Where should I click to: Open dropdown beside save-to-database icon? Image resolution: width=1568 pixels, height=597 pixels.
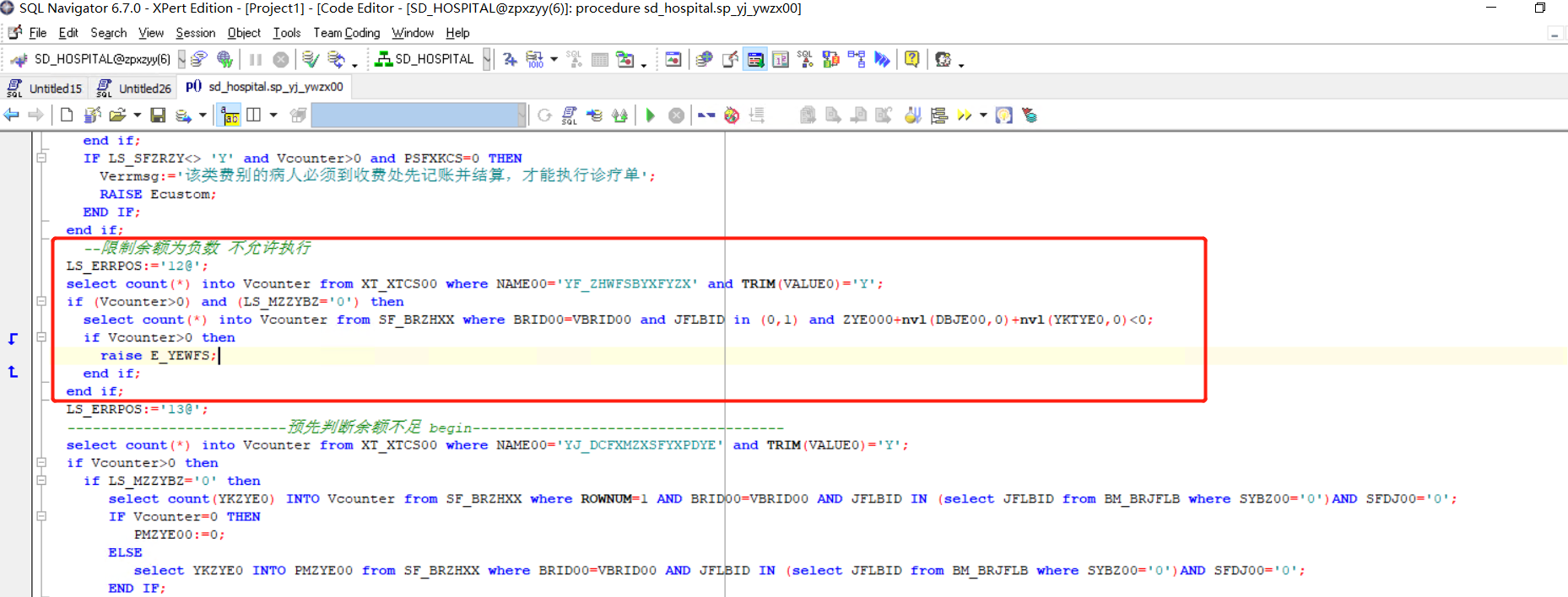pos(203,116)
